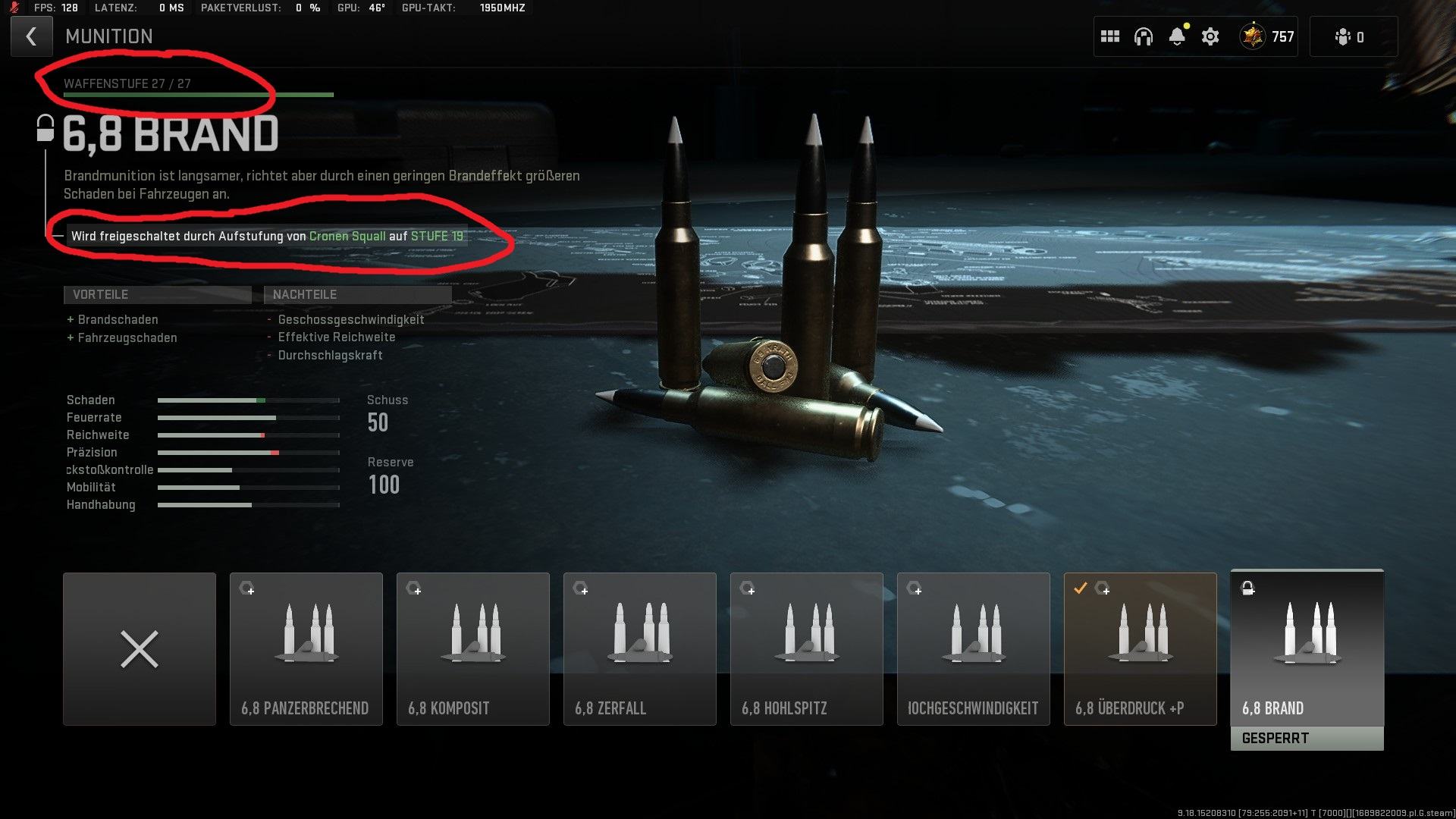The height and width of the screenshot is (819, 1456).
Task: Click the STUFE 19 text
Action: click(437, 236)
